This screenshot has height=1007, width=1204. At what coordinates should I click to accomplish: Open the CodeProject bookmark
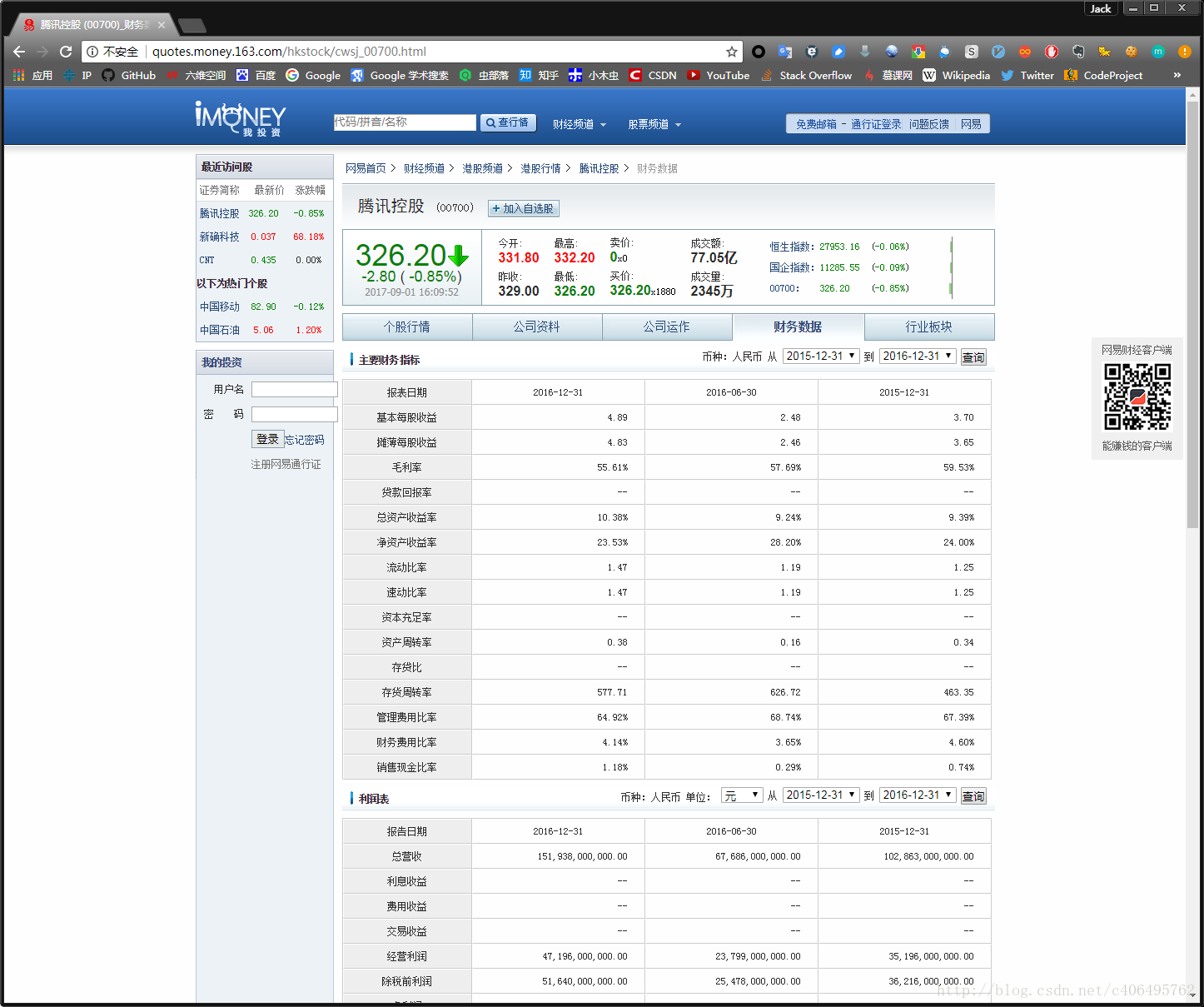point(1103,75)
